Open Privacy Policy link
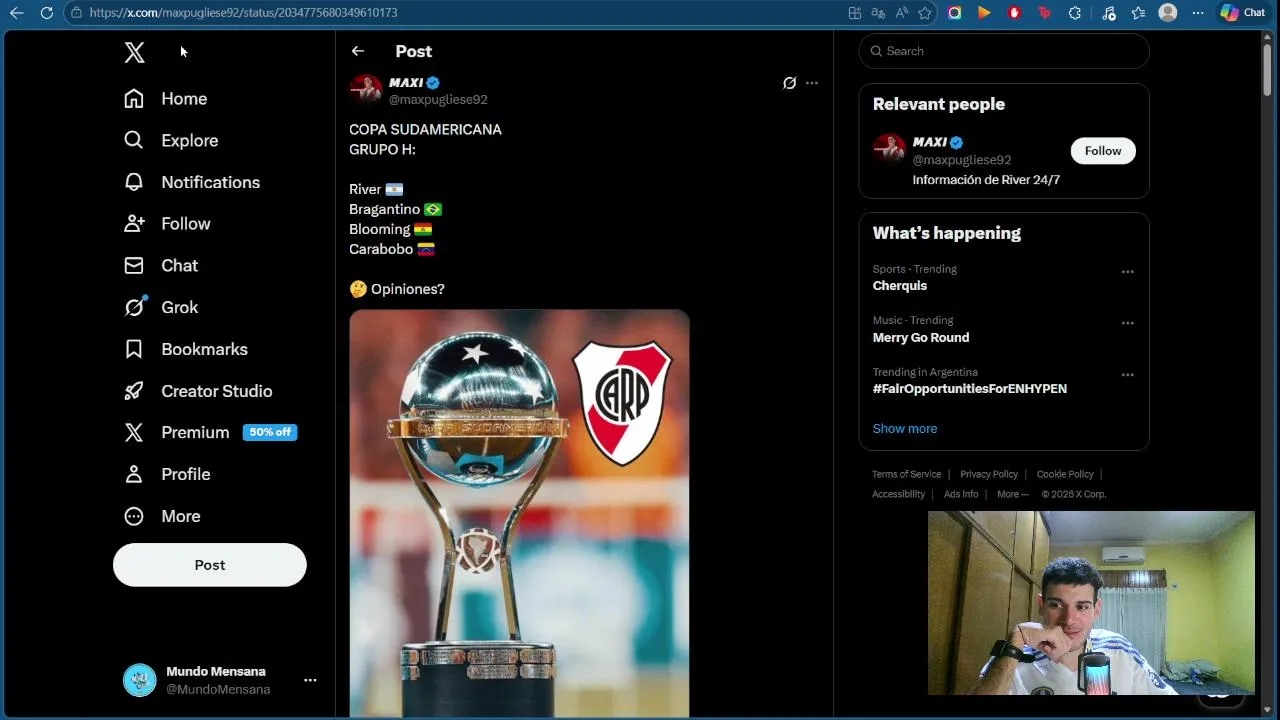 [x=989, y=474]
